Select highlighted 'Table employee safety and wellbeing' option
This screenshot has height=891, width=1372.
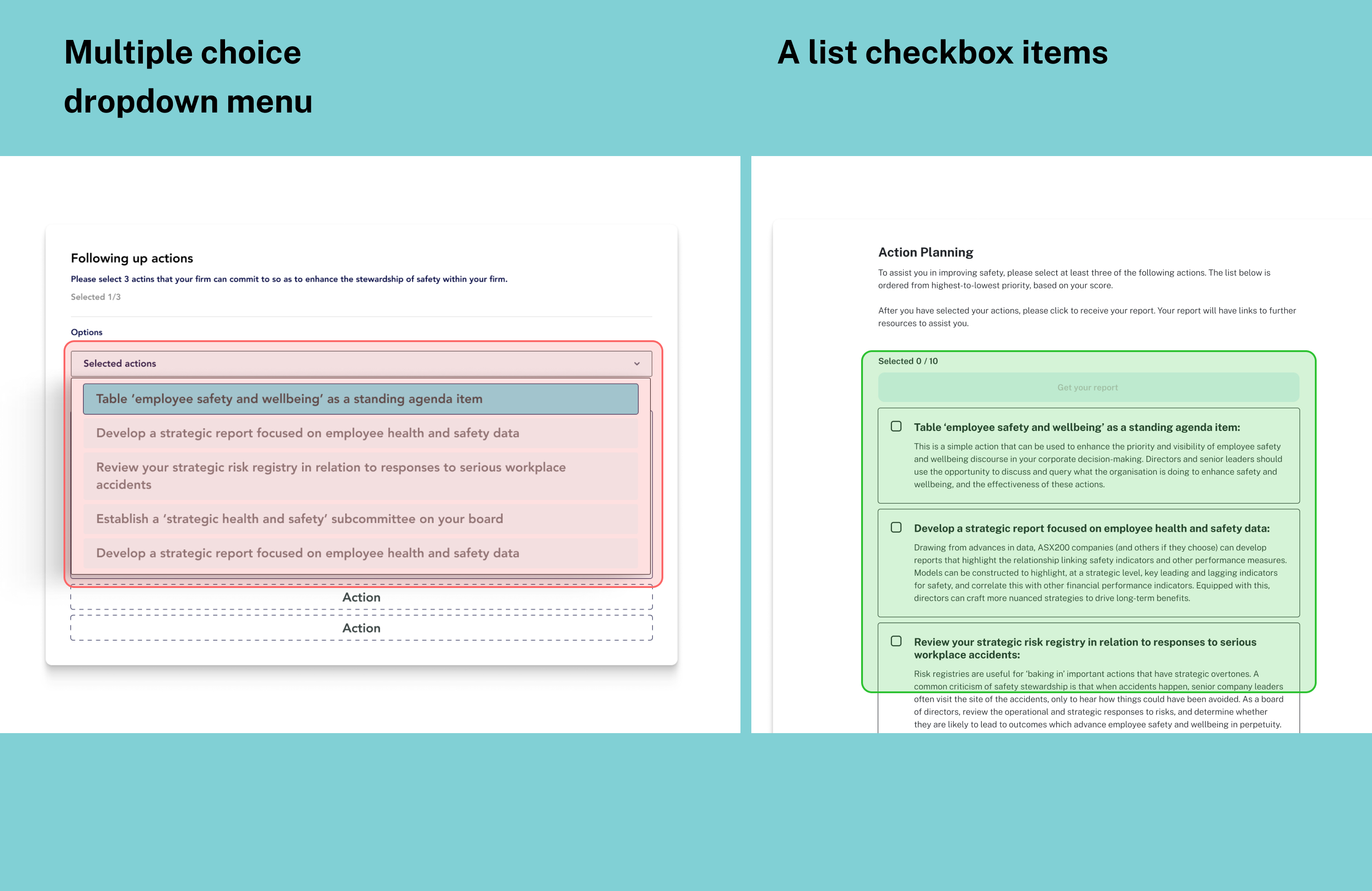coord(360,399)
